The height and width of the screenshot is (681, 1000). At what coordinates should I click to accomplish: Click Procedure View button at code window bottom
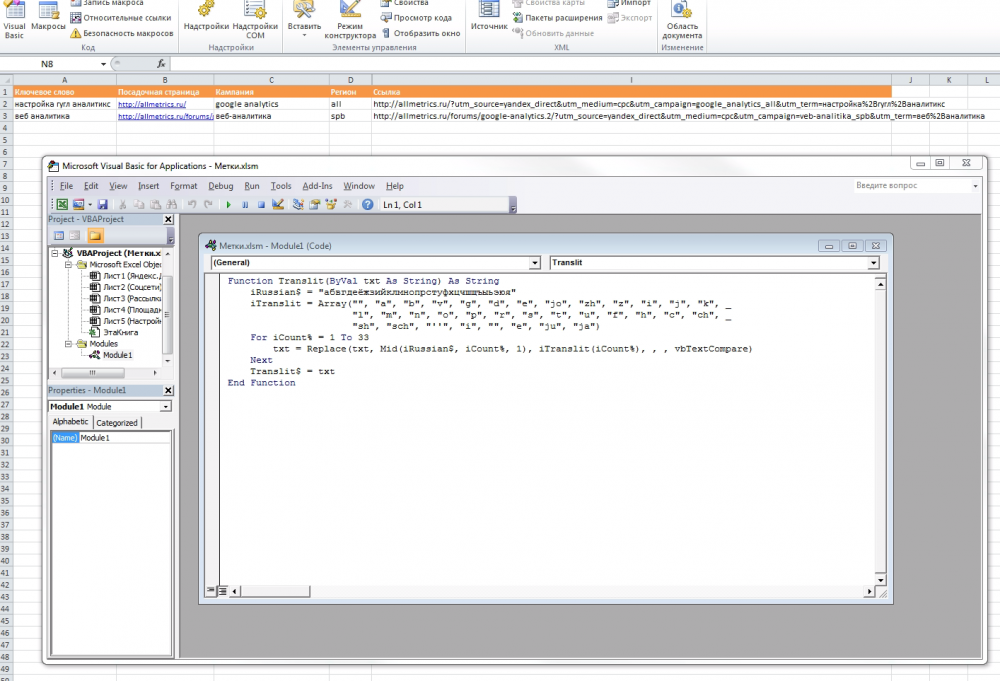coord(210,591)
